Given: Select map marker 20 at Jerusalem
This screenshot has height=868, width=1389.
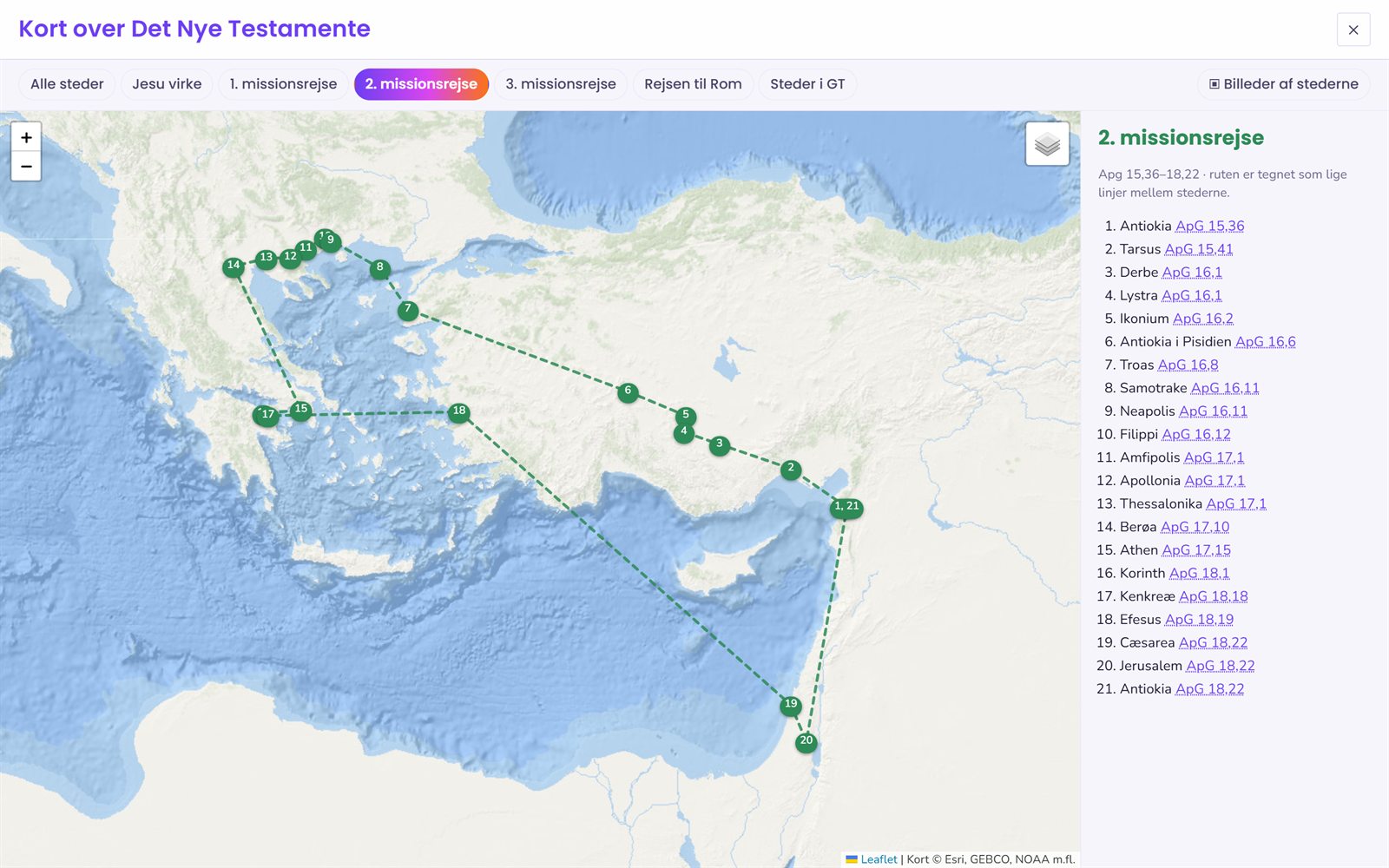Looking at the screenshot, I should pos(806,741).
